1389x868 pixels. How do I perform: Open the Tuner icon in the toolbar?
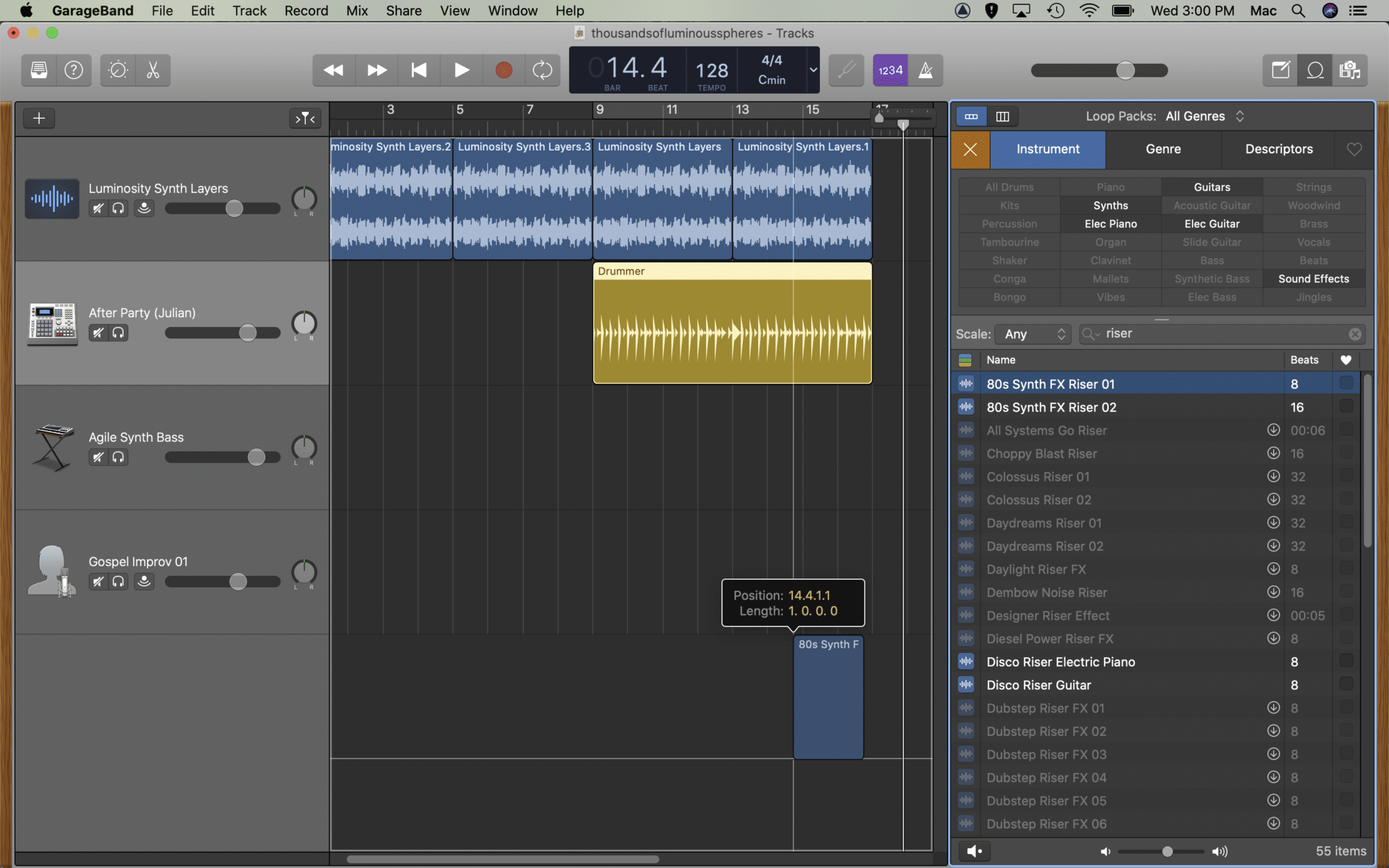tap(117, 70)
